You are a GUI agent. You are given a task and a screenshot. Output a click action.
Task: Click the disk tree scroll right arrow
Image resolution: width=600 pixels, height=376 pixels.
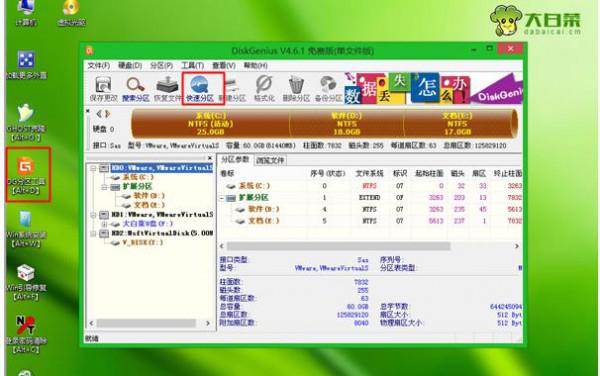[208, 324]
